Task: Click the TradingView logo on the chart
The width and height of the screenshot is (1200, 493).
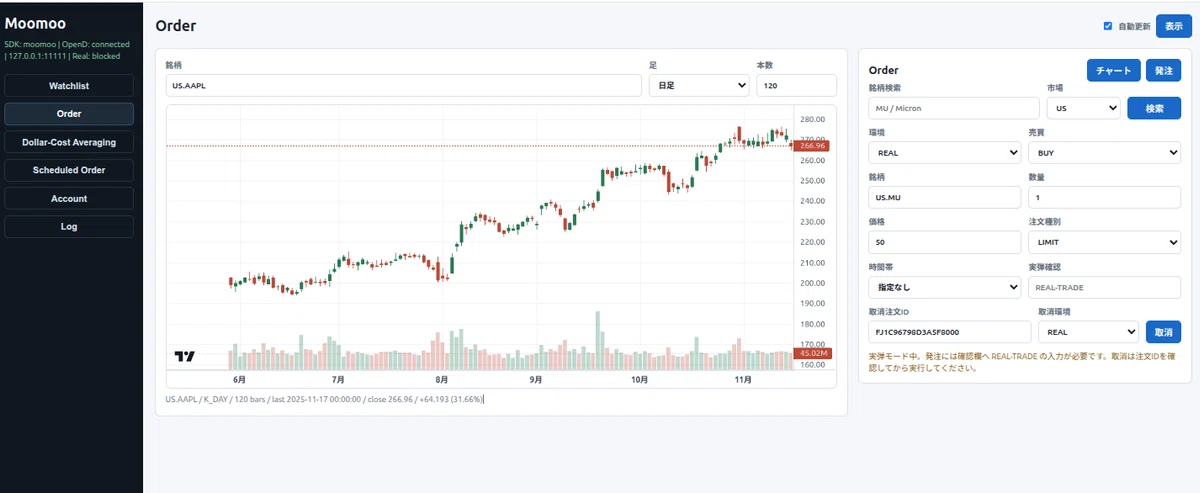Action: 184,356
